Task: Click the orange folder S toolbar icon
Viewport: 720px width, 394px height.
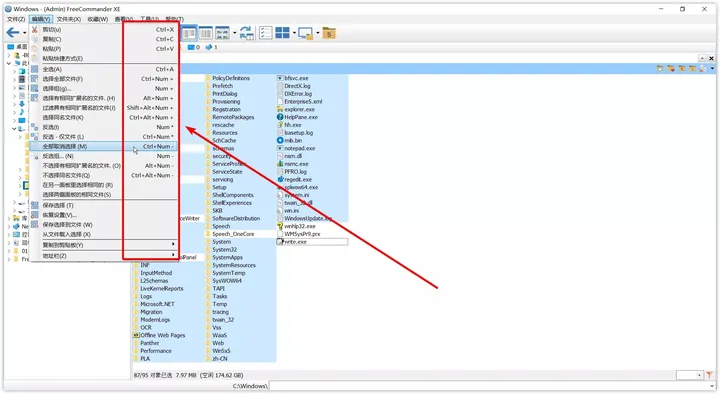Action: [x=329, y=33]
